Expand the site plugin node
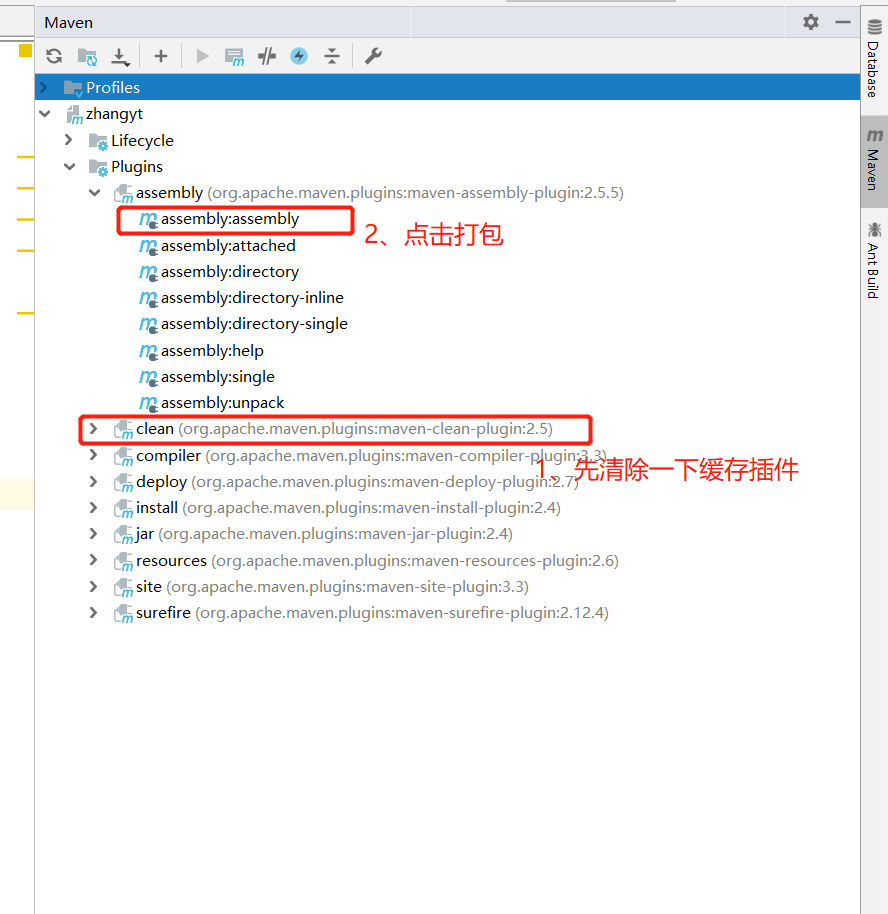The width and height of the screenshot is (888, 914). click(x=93, y=586)
